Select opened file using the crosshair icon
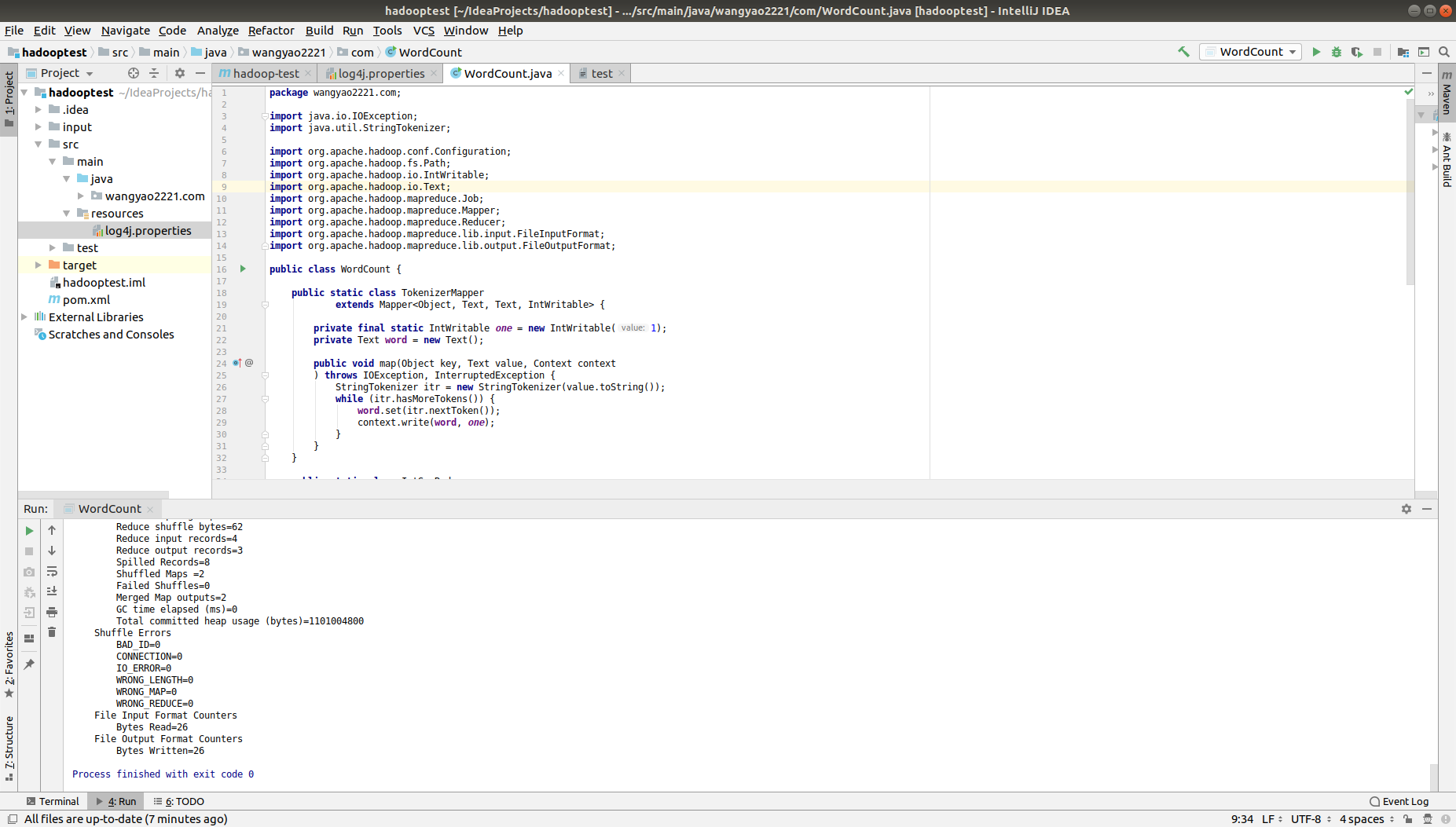Screen dimensions: 1456x827 [133, 72]
